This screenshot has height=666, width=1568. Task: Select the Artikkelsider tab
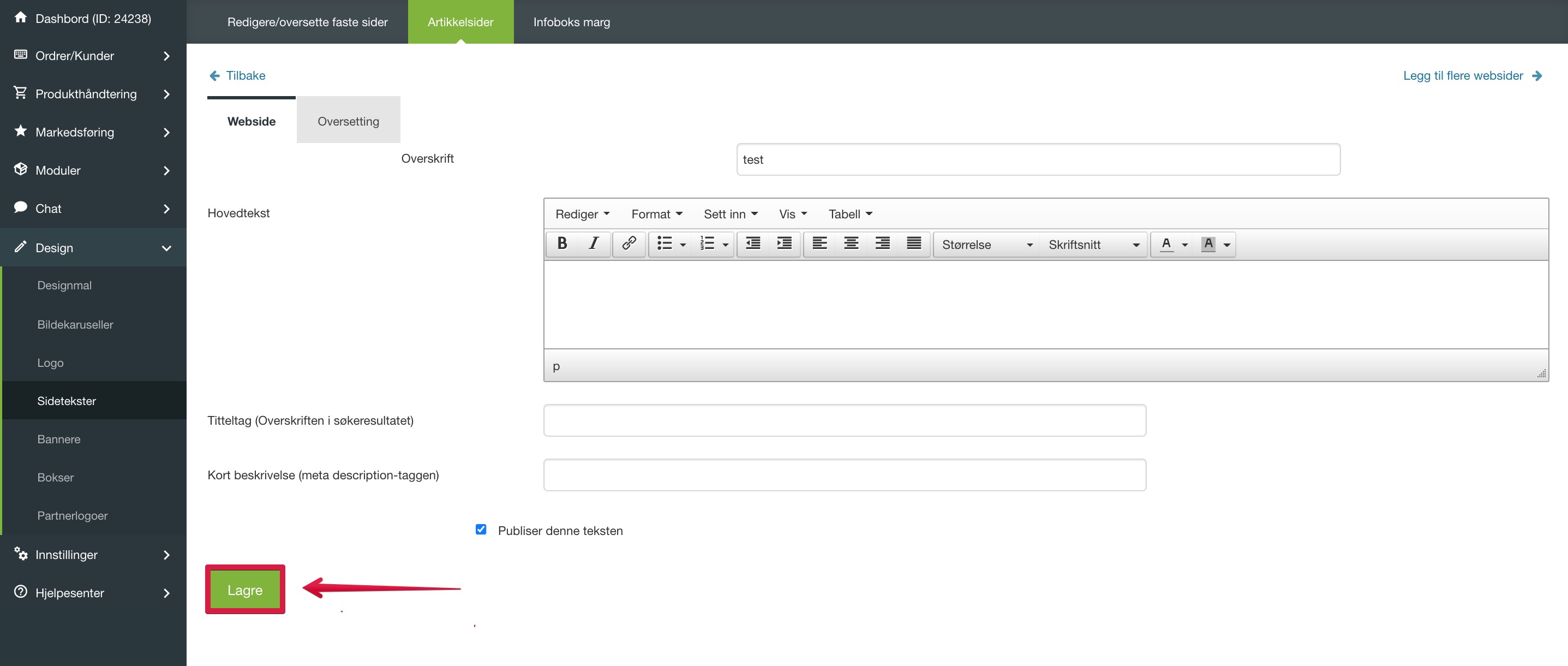coord(460,22)
